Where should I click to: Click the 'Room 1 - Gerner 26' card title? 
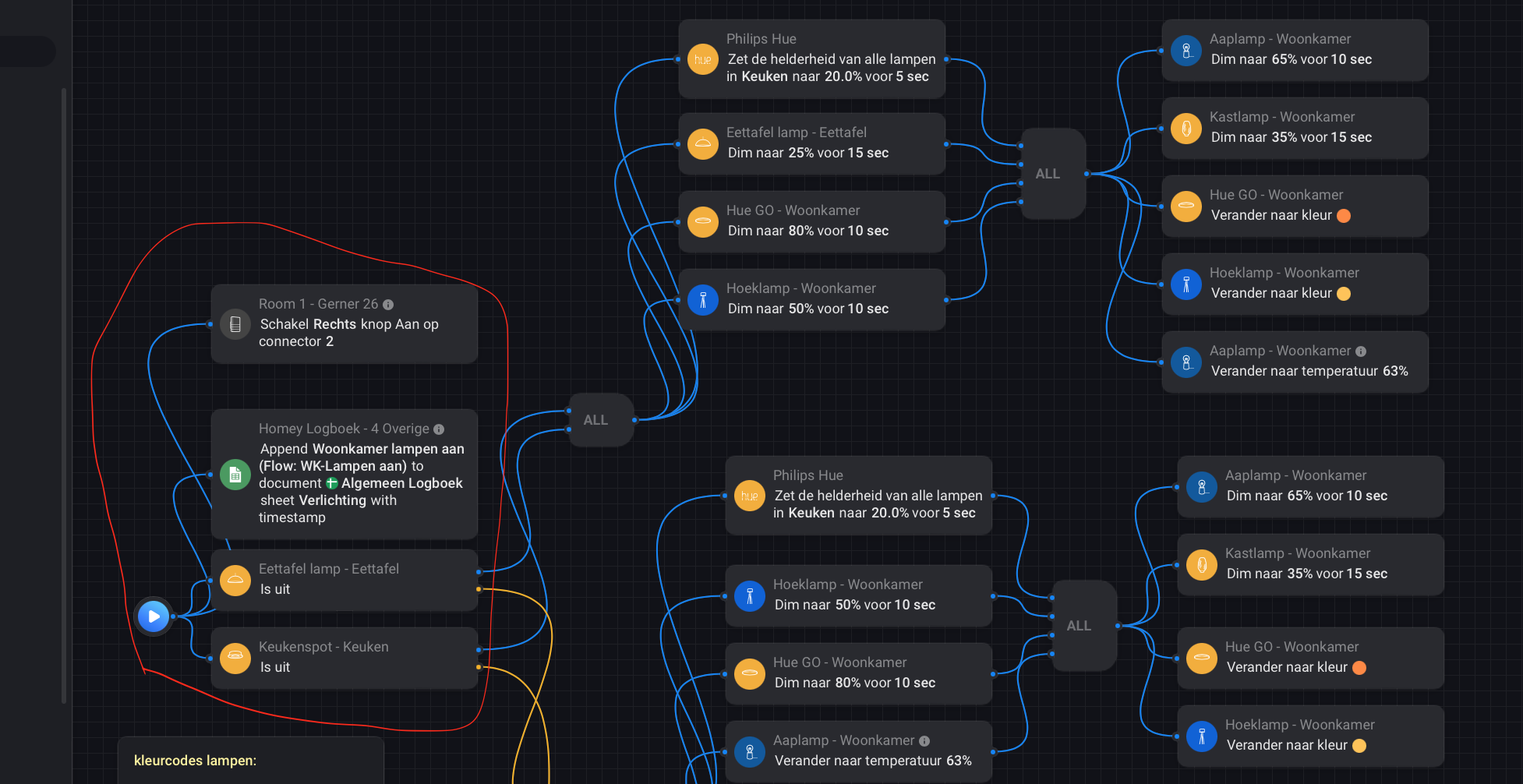pos(318,304)
